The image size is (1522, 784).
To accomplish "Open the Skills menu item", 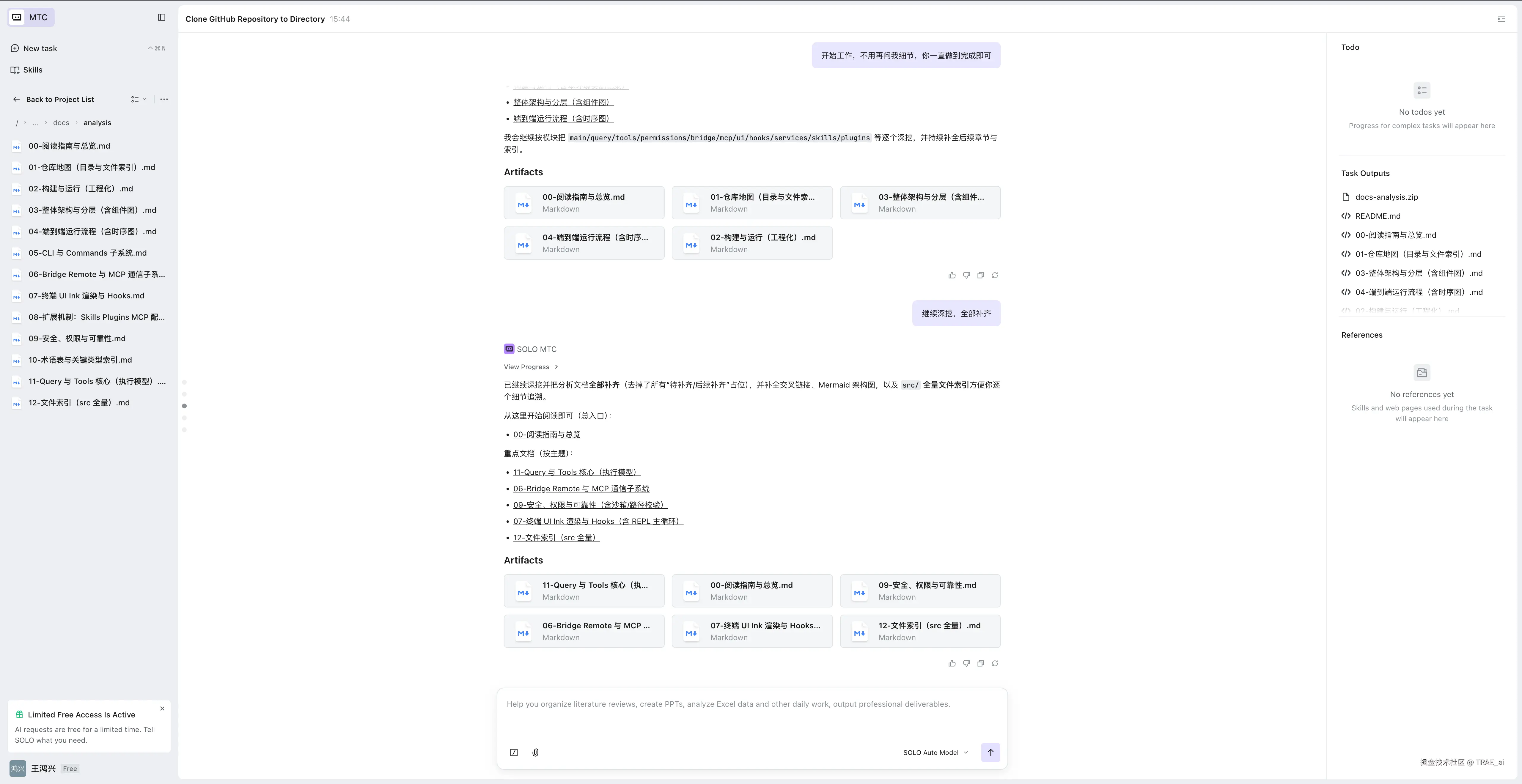I will [x=32, y=70].
